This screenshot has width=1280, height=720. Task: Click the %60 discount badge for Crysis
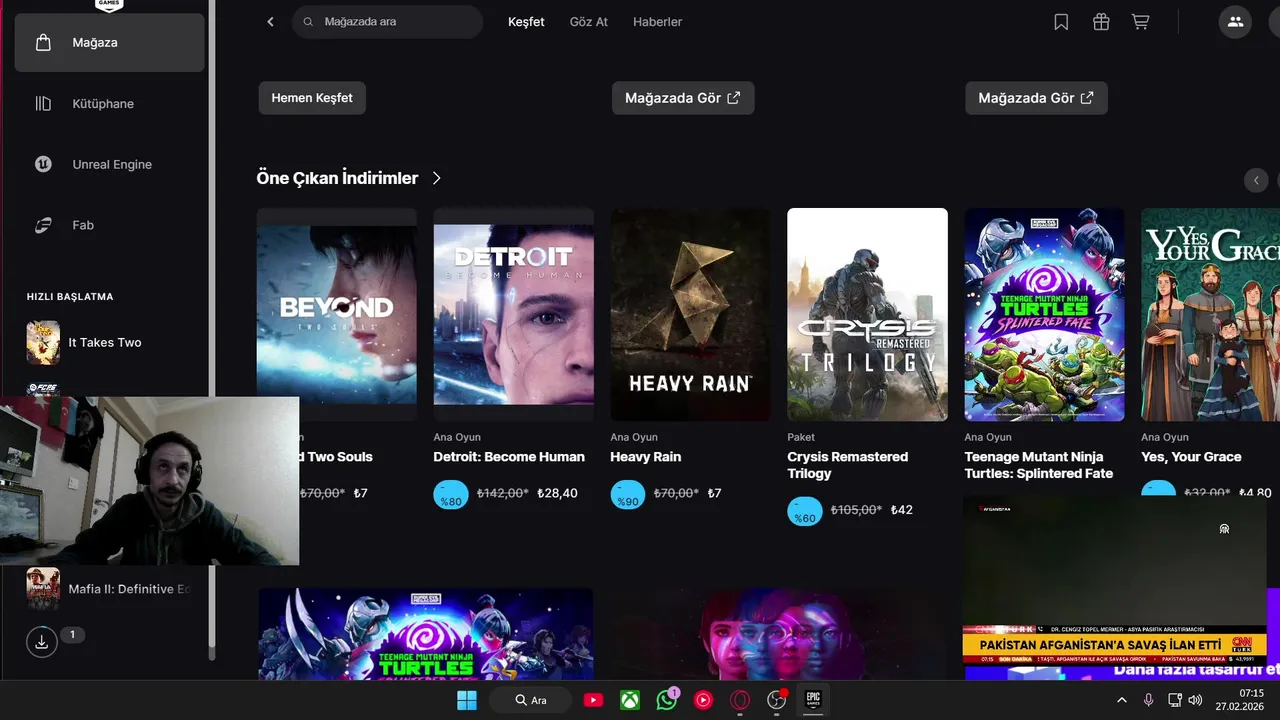pyautogui.click(x=805, y=511)
